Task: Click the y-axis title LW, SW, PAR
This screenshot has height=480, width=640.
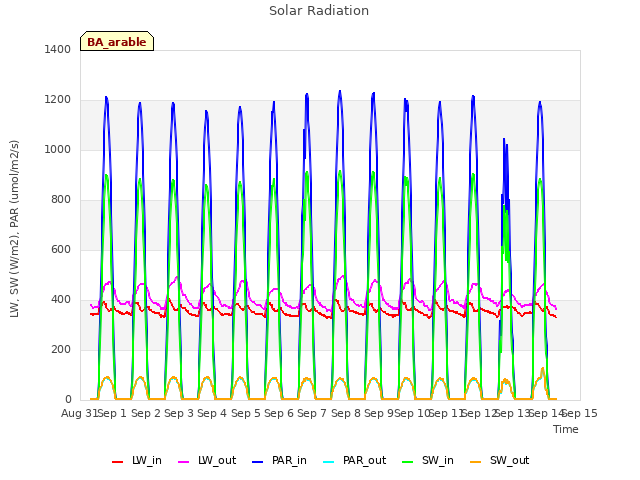Action: pos(14,229)
